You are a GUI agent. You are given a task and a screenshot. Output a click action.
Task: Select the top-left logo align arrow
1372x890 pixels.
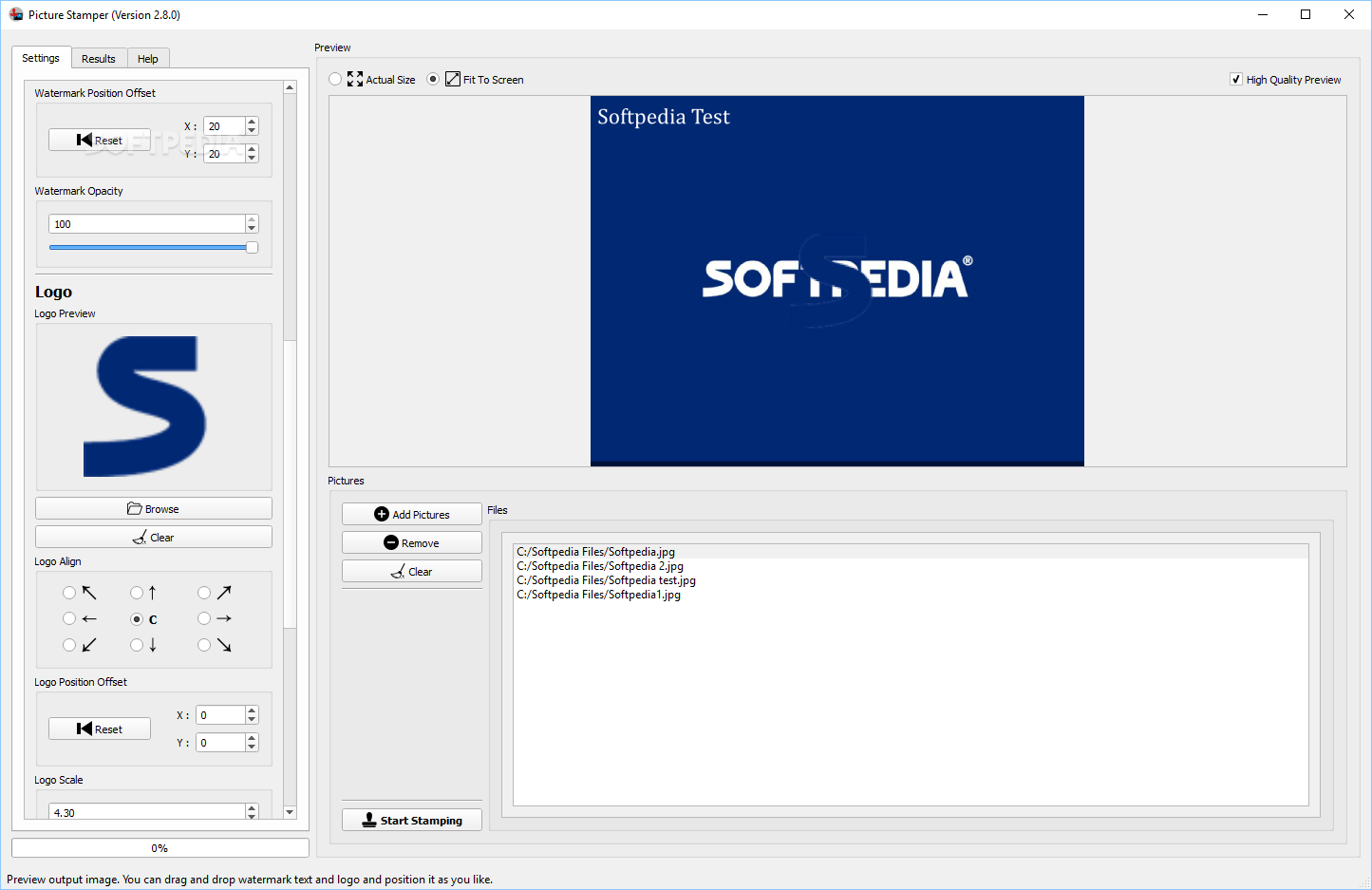(x=69, y=593)
